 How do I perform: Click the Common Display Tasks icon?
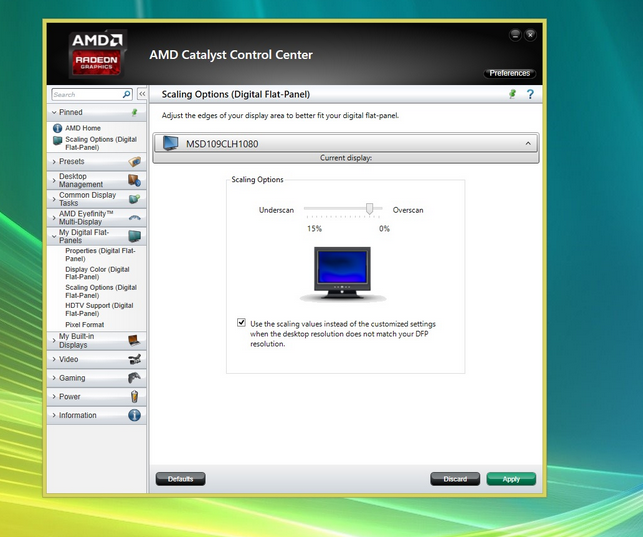pos(135,199)
